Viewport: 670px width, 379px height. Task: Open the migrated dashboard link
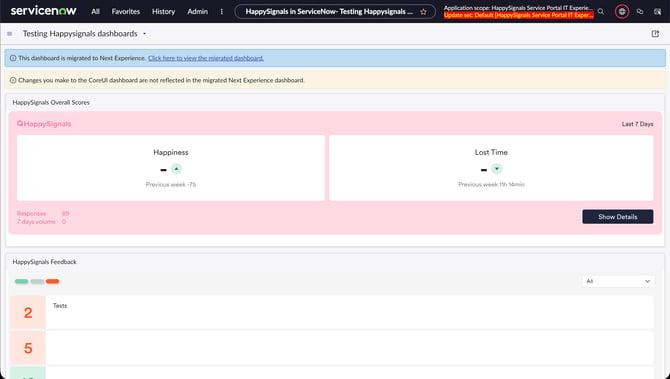point(206,58)
